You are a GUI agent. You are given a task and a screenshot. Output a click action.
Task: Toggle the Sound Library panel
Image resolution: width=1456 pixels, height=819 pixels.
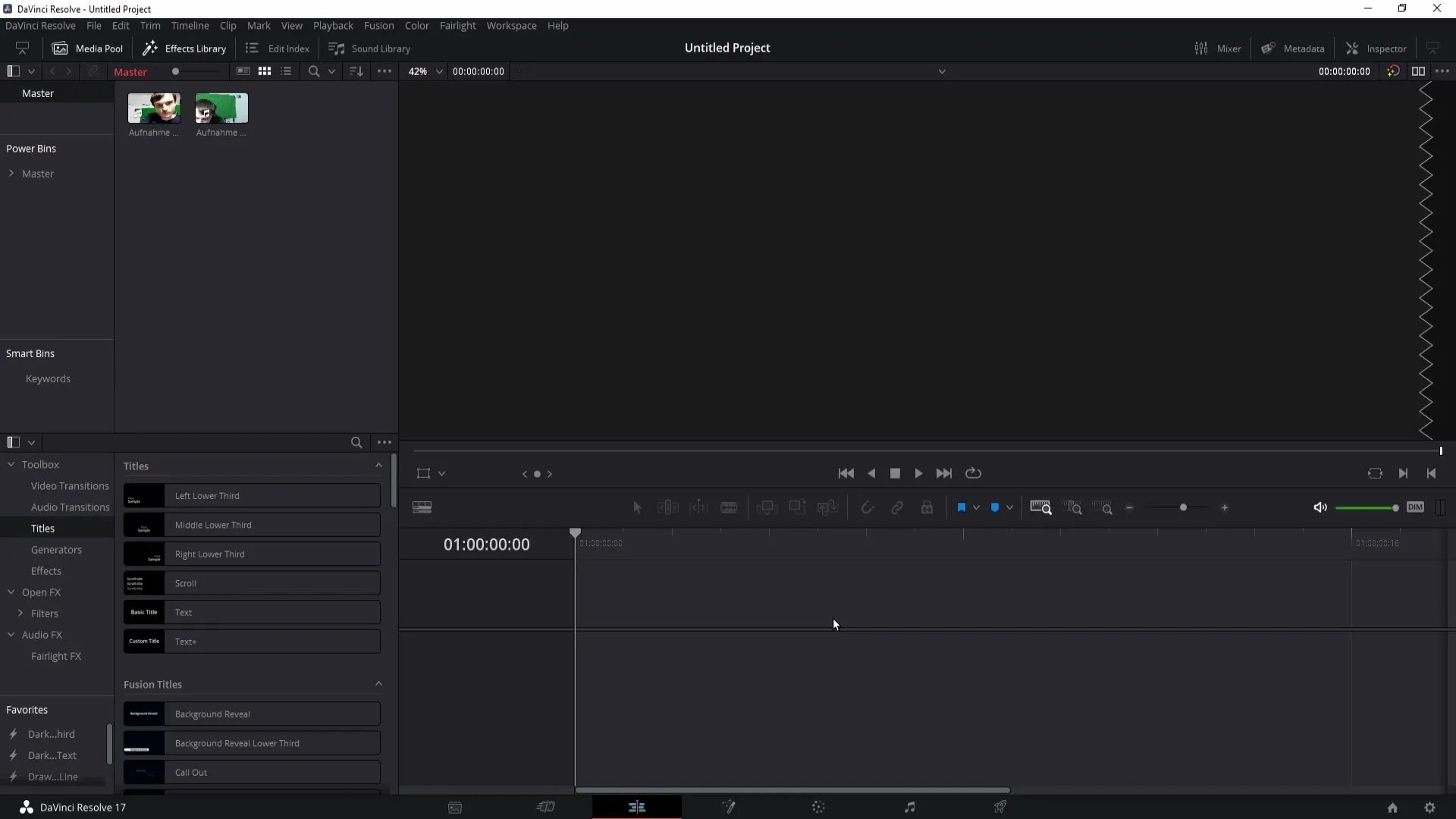point(371,48)
